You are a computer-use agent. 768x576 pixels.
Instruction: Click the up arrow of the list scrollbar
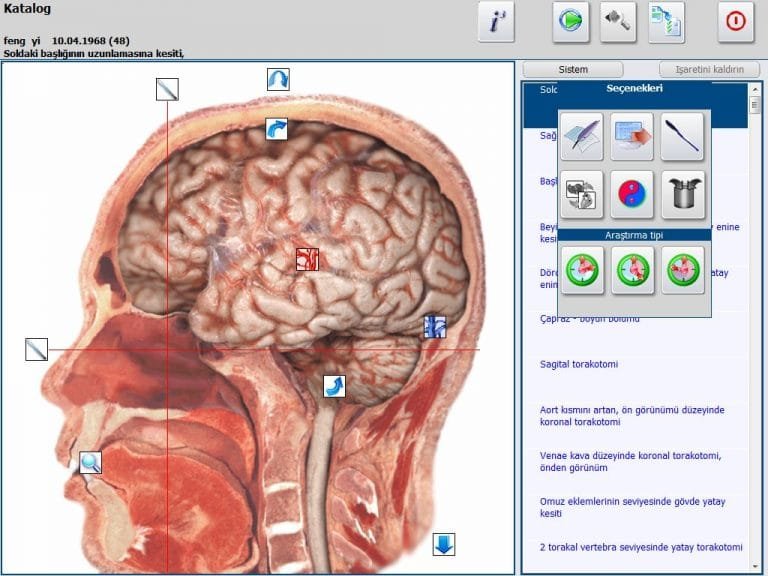point(755,89)
